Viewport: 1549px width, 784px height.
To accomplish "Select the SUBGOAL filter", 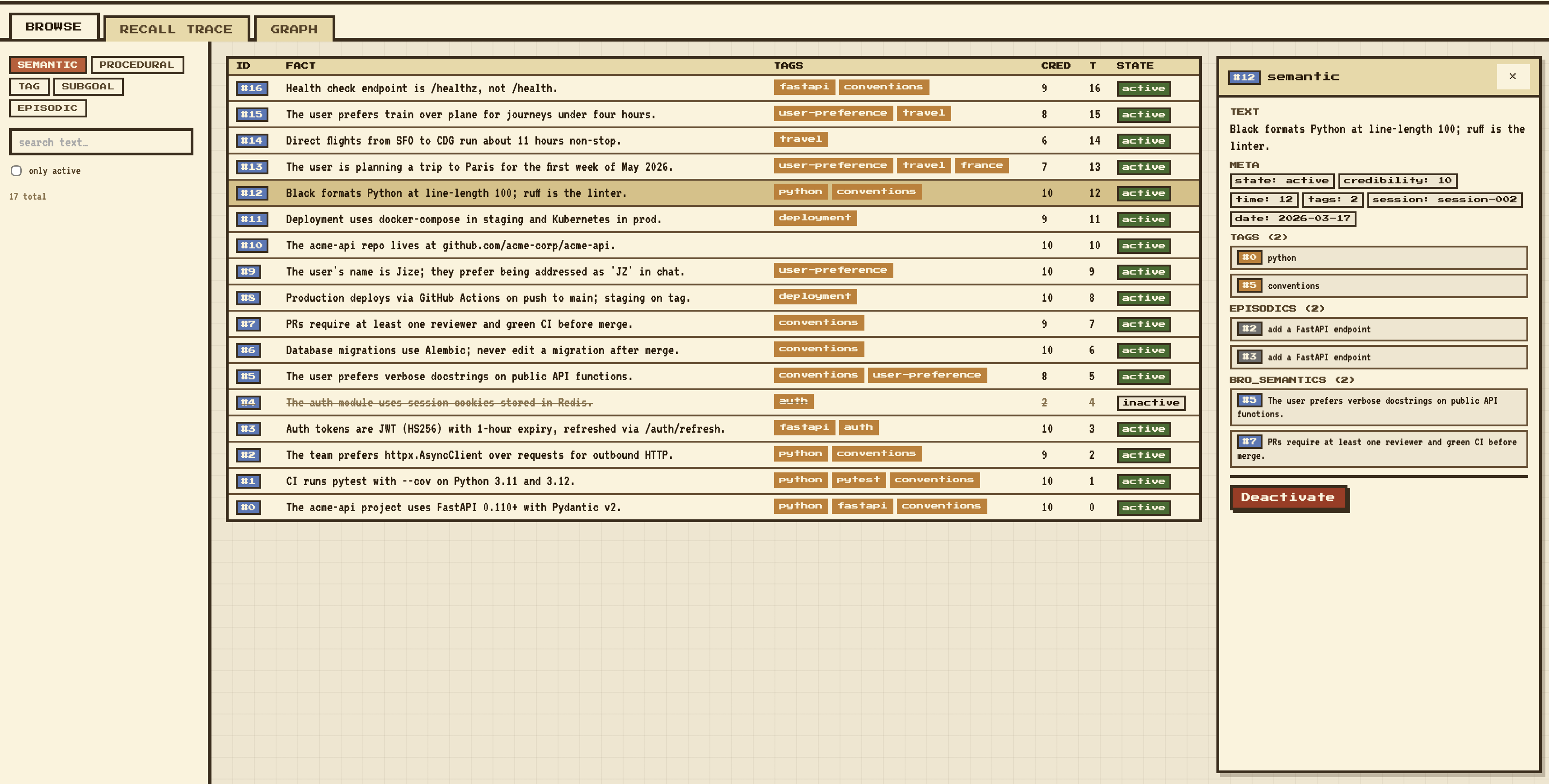I will (88, 86).
